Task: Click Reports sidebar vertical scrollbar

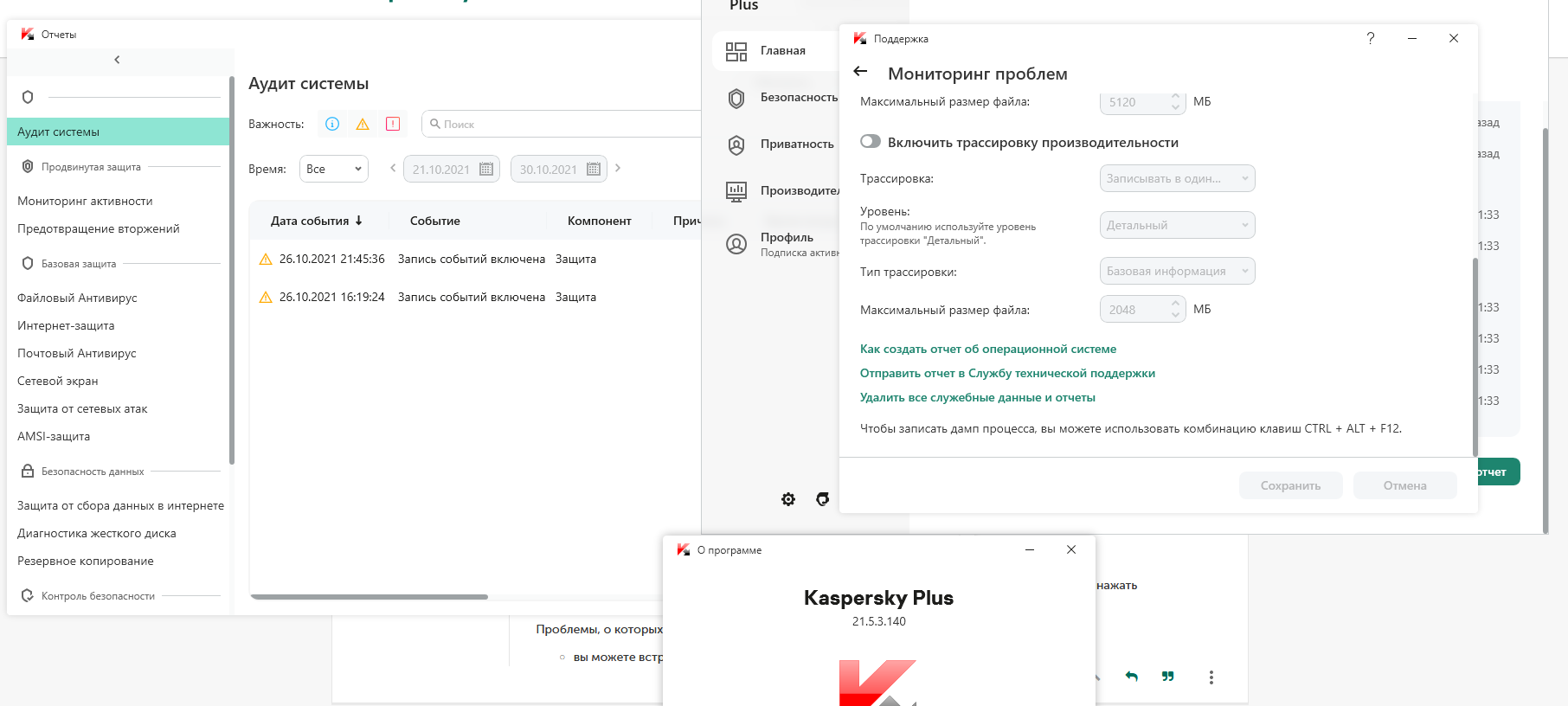Action: [232, 270]
